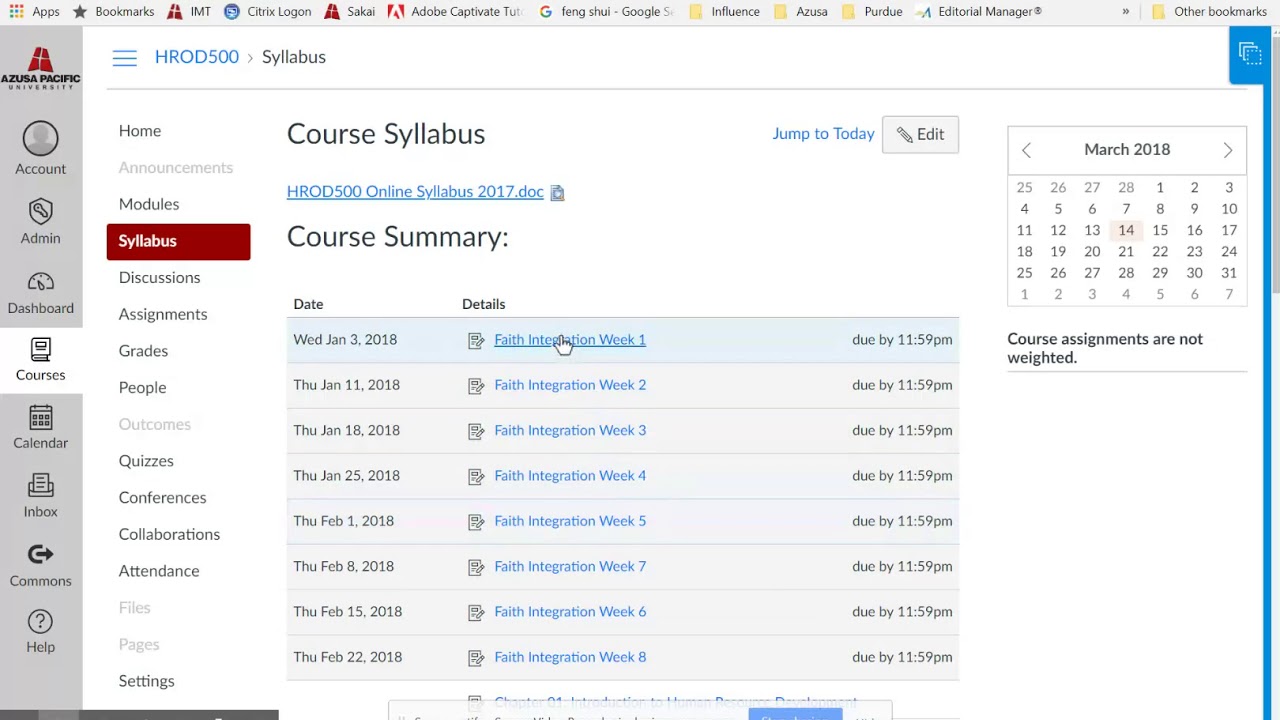Viewport: 1280px width, 720px height.
Task: Open the Other bookmarks folder
Action: (1209, 11)
